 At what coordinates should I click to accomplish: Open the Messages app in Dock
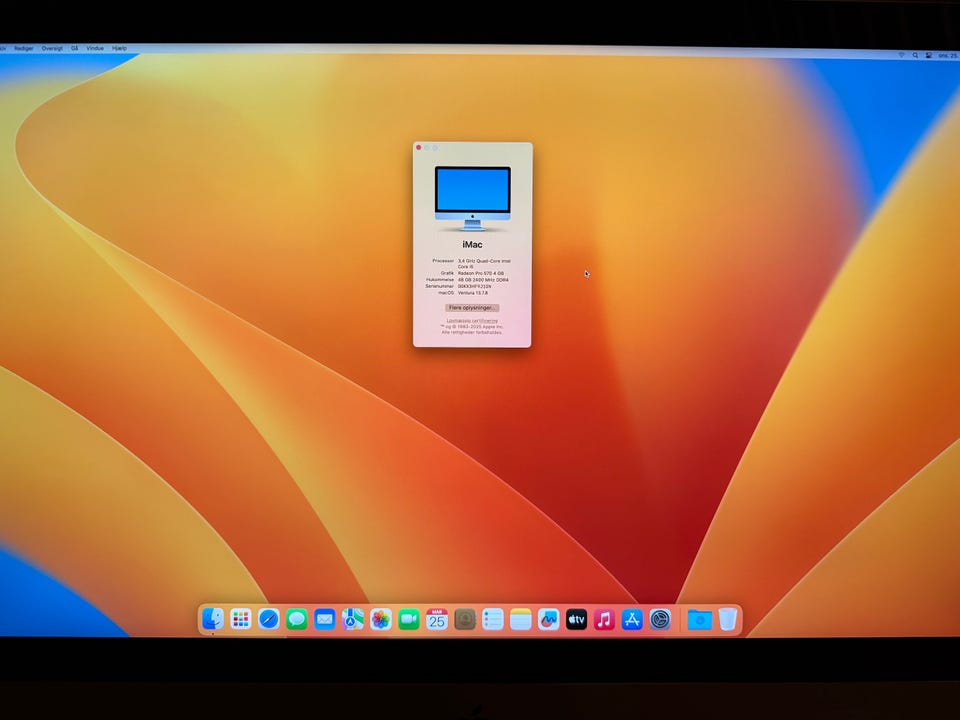click(296, 619)
